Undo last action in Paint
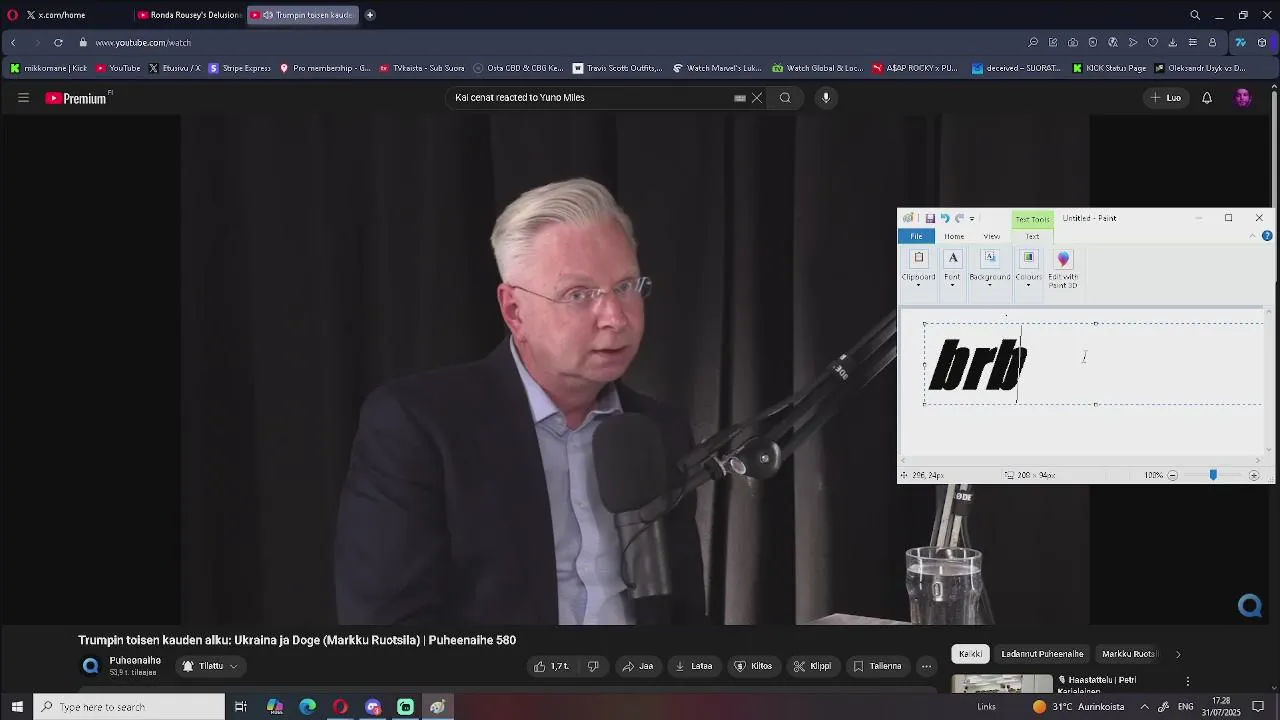Image resolution: width=1280 pixels, height=720 pixels. tap(944, 218)
